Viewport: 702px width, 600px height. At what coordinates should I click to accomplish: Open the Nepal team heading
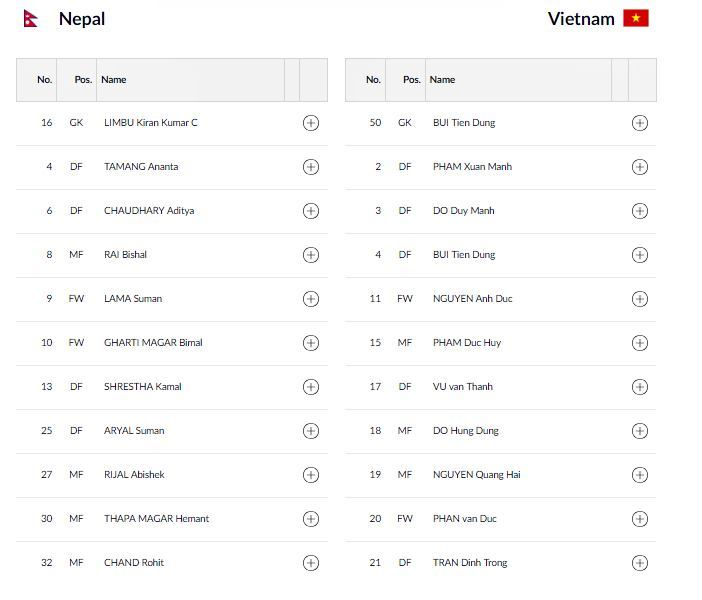82,19
